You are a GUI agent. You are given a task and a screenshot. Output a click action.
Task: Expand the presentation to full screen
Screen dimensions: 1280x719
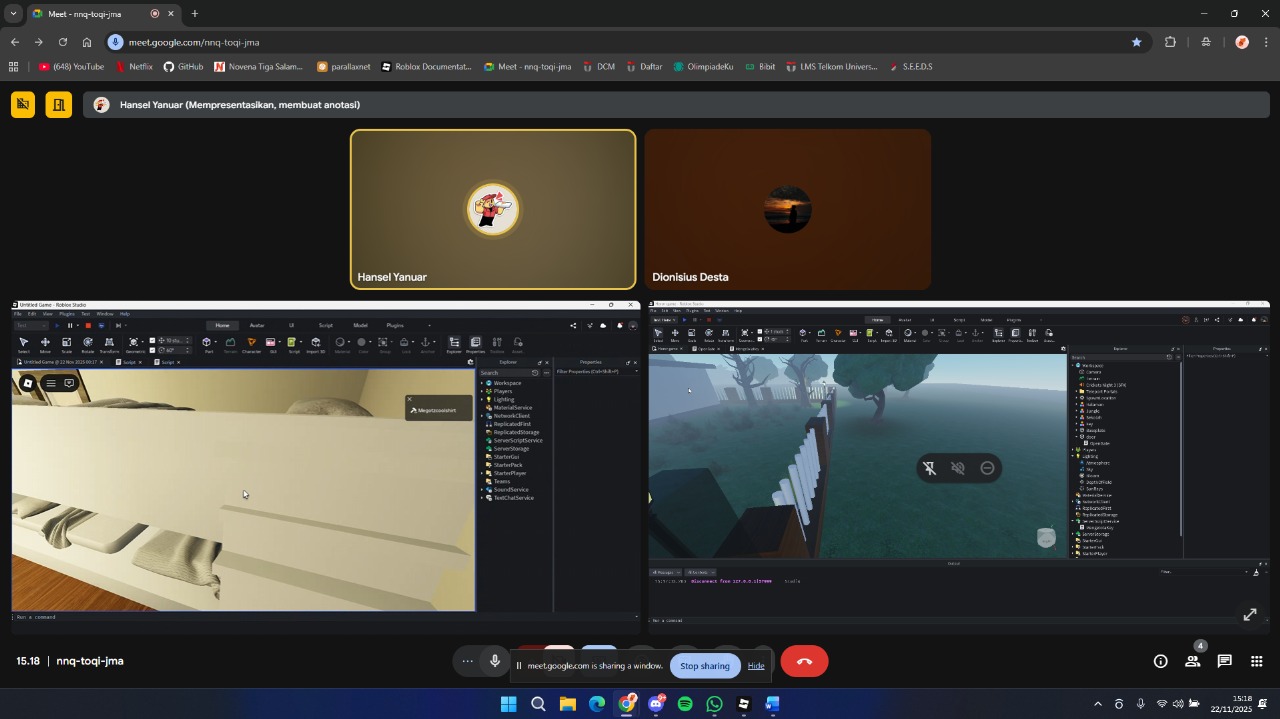[1249, 614]
